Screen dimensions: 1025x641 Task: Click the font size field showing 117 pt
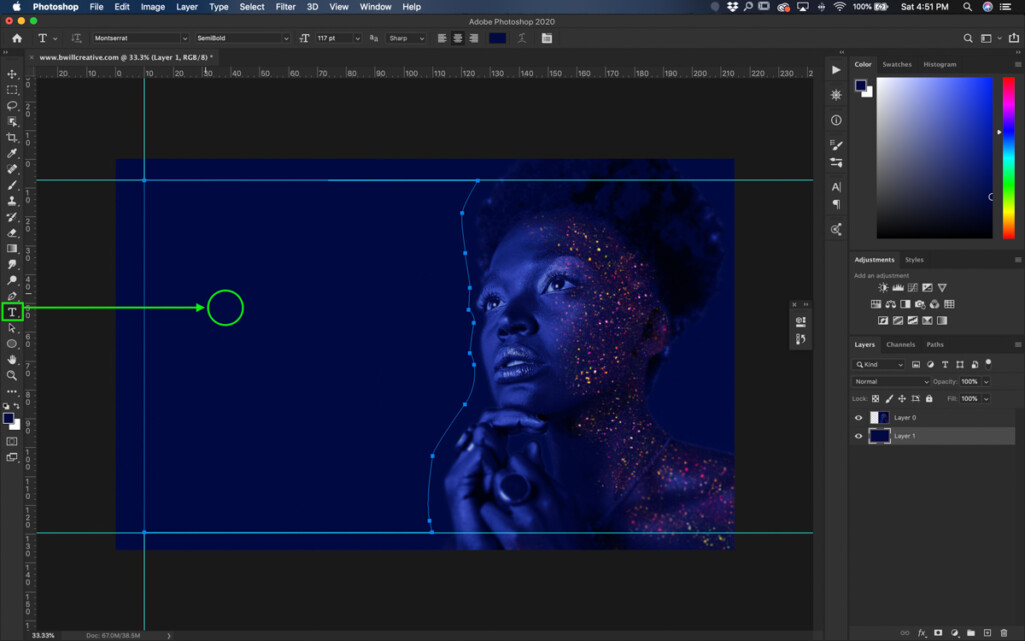(x=332, y=38)
